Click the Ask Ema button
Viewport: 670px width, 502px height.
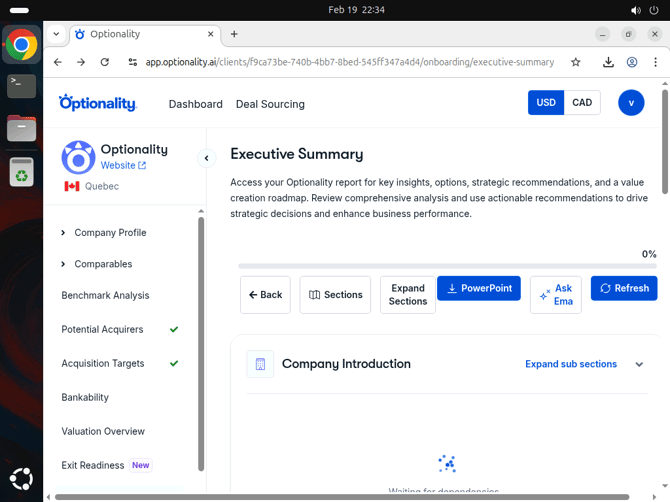point(555,295)
